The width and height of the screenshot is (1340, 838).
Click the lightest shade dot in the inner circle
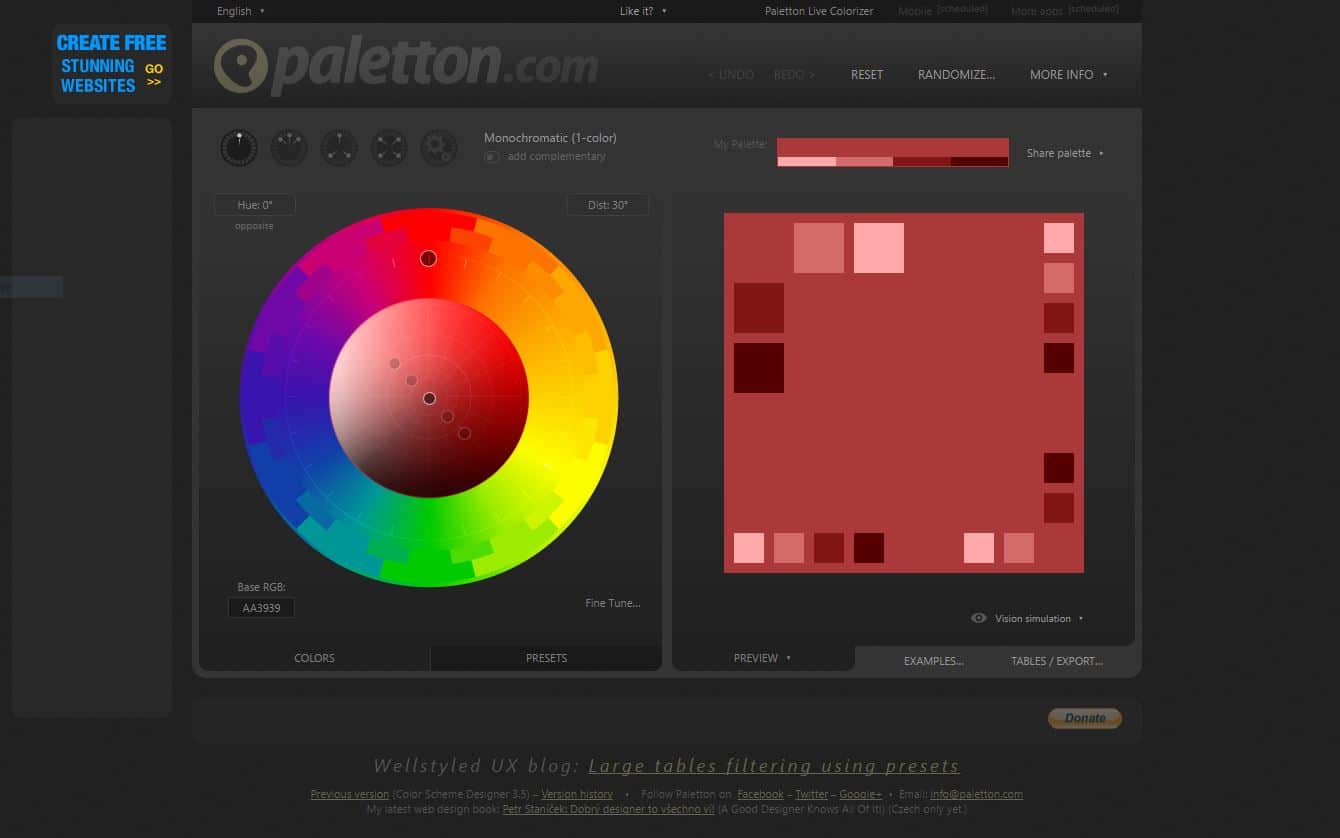coord(395,363)
